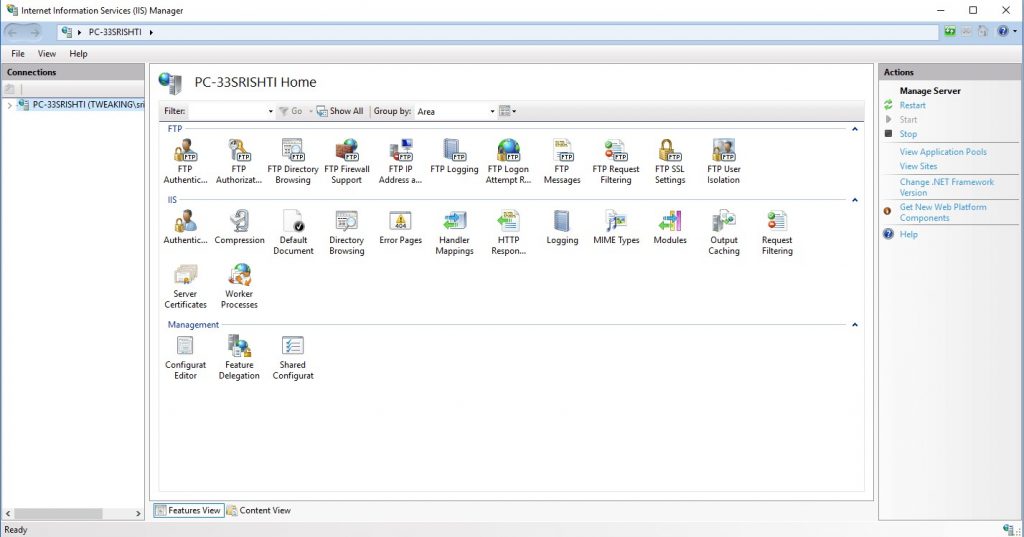1024x537 pixels.
Task: Open the help dropdown in address bar
Action: point(1015,31)
